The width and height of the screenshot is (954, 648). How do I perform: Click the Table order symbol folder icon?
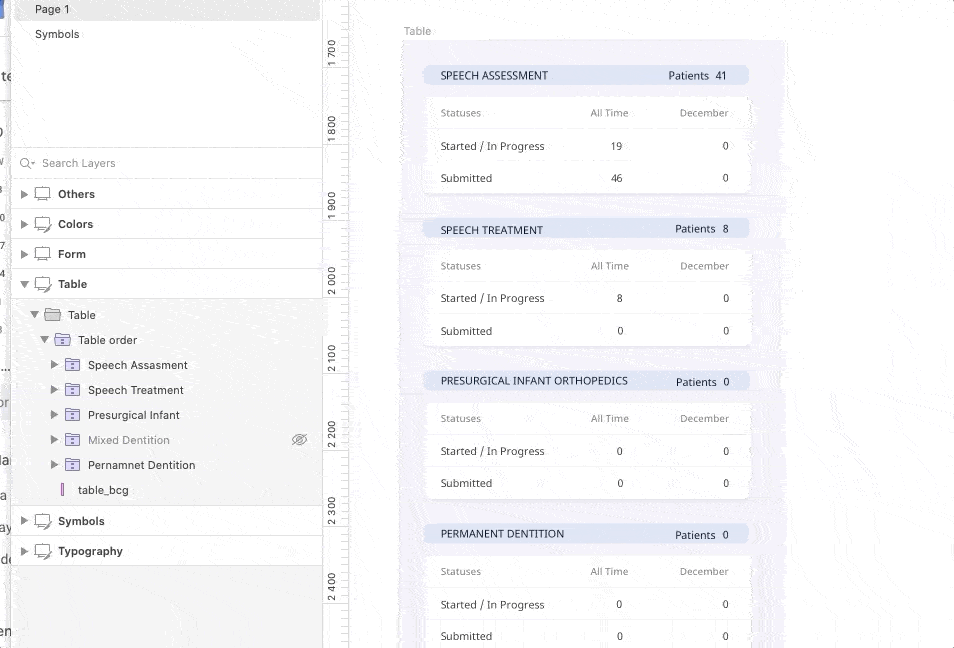pos(63,340)
